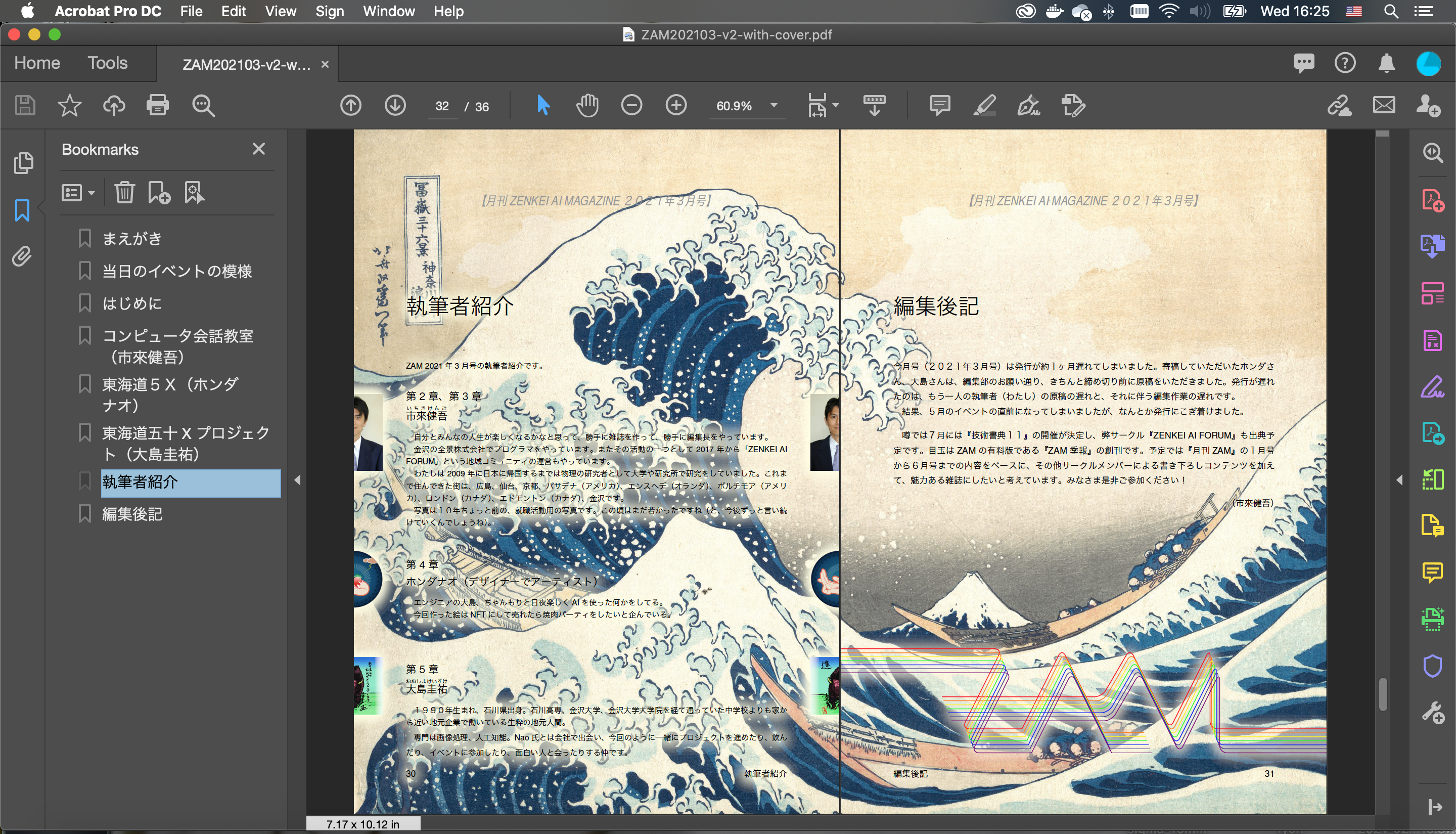Open More Tools wrench icon

pyautogui.click(x=1433, y=713)
